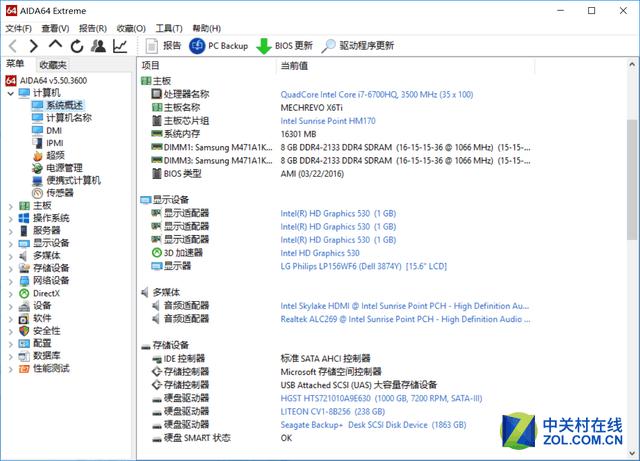Click the 软件 tree icon

tap(24, 318)
